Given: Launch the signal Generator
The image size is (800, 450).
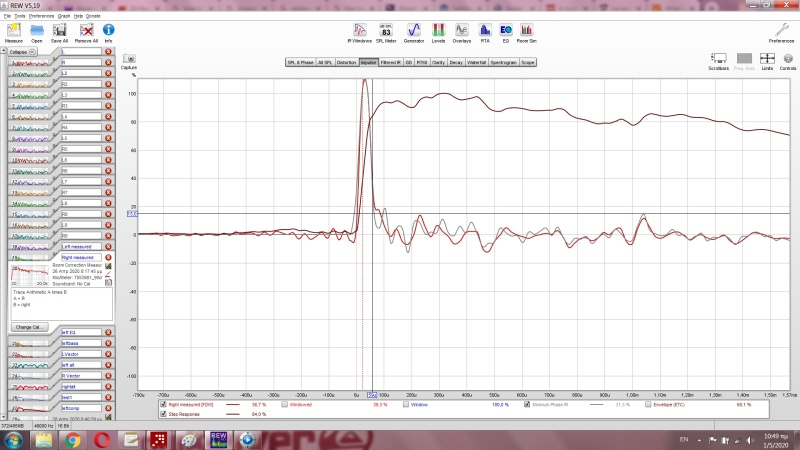Looking at the screenshot, I should (x=413, y=31).
